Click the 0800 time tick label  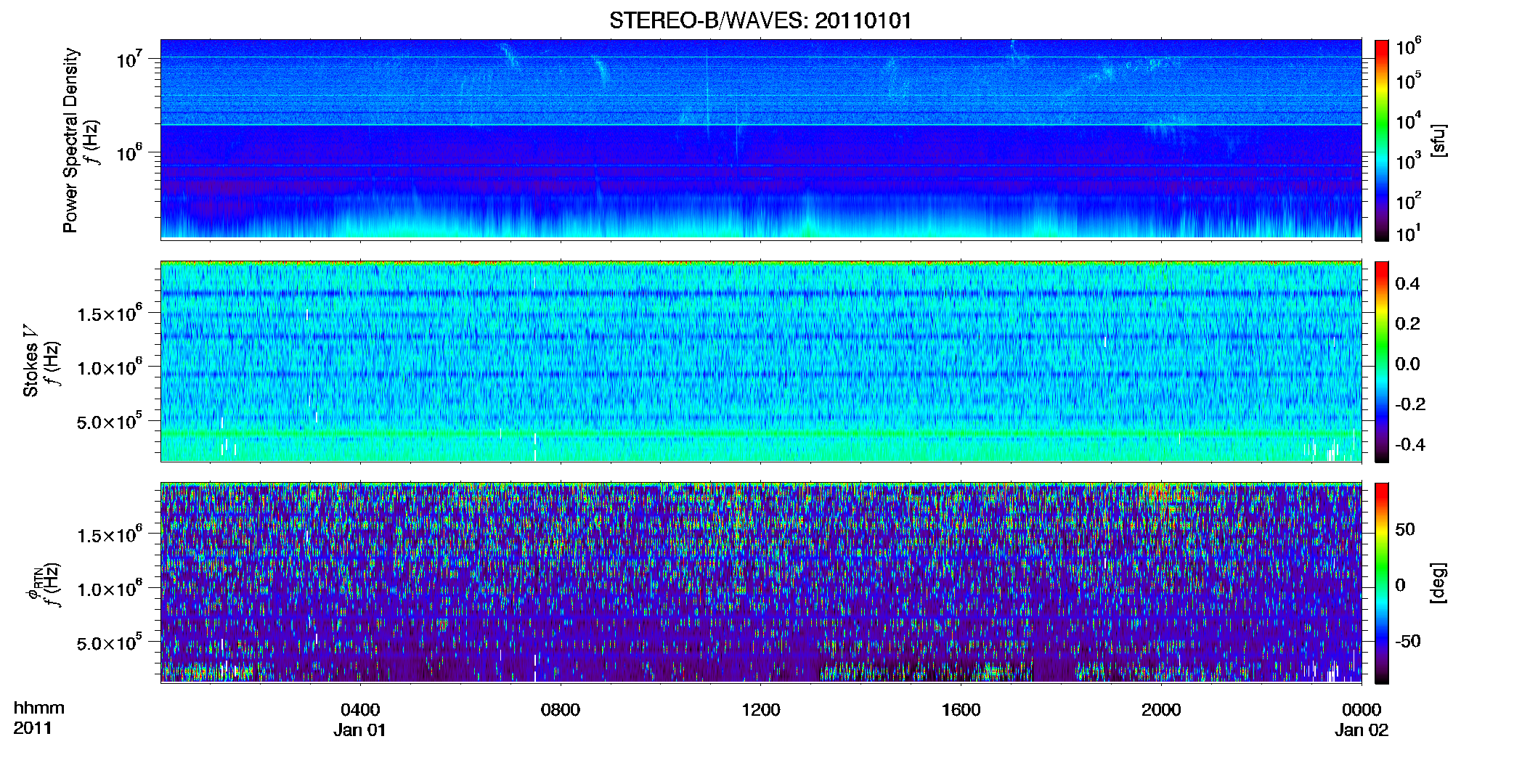tap(561, 710)
